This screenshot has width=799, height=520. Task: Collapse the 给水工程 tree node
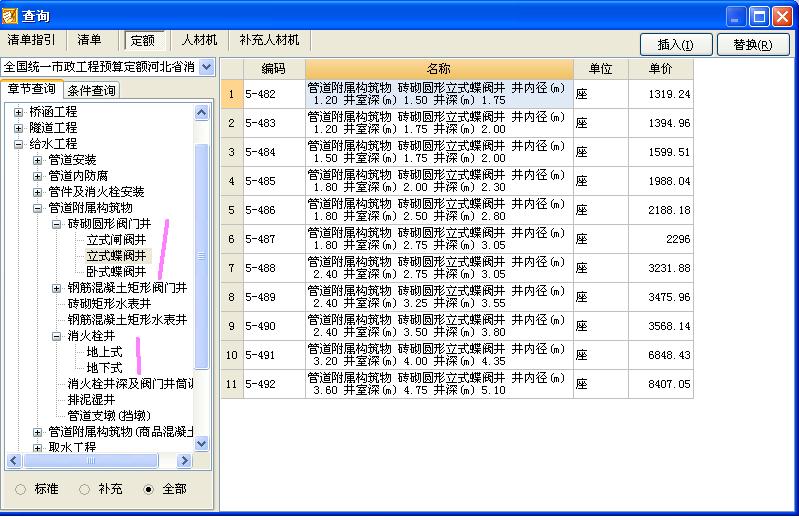pyautogui.click(x=18, y=144)
